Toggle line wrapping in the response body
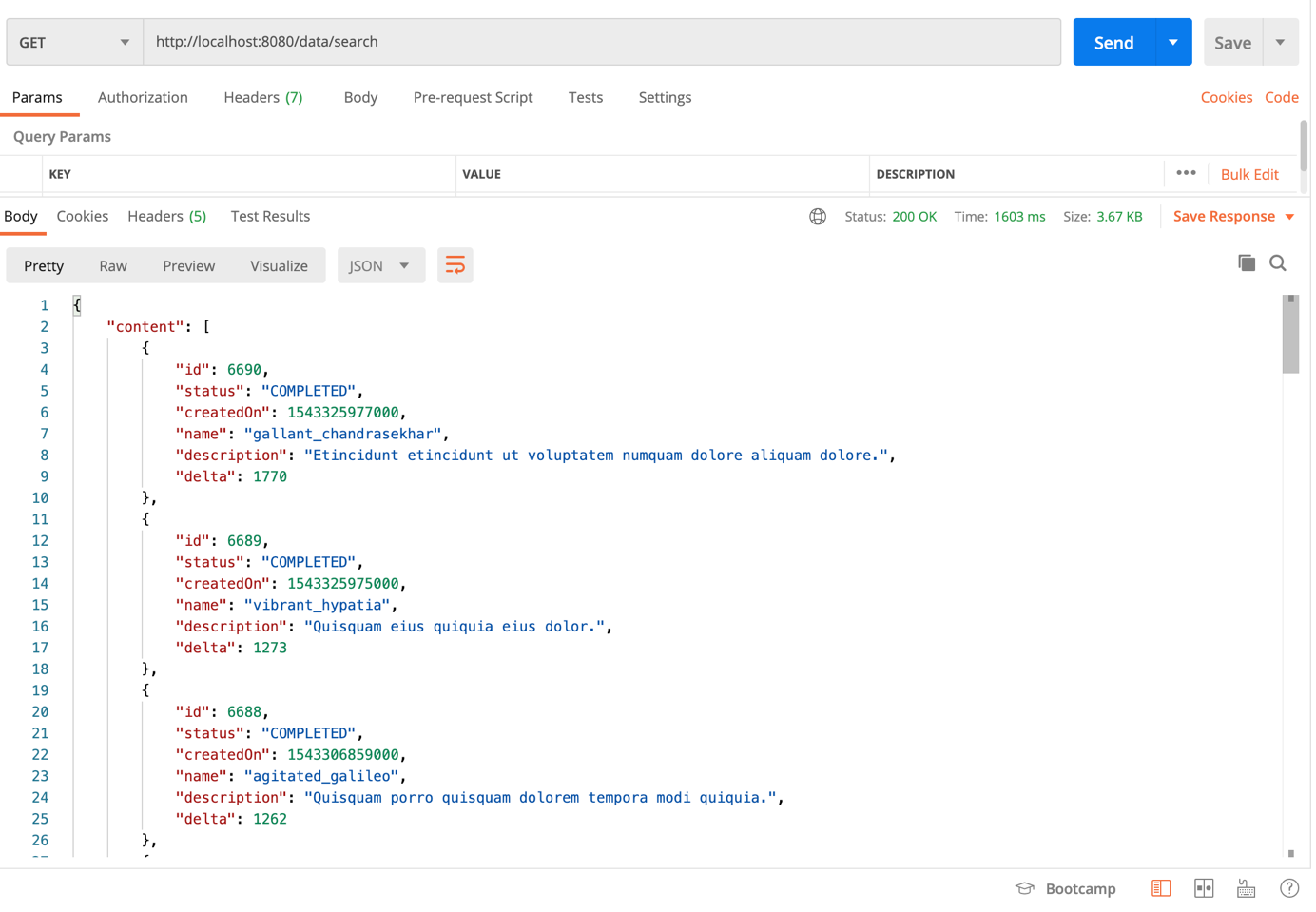 point(455,264)
